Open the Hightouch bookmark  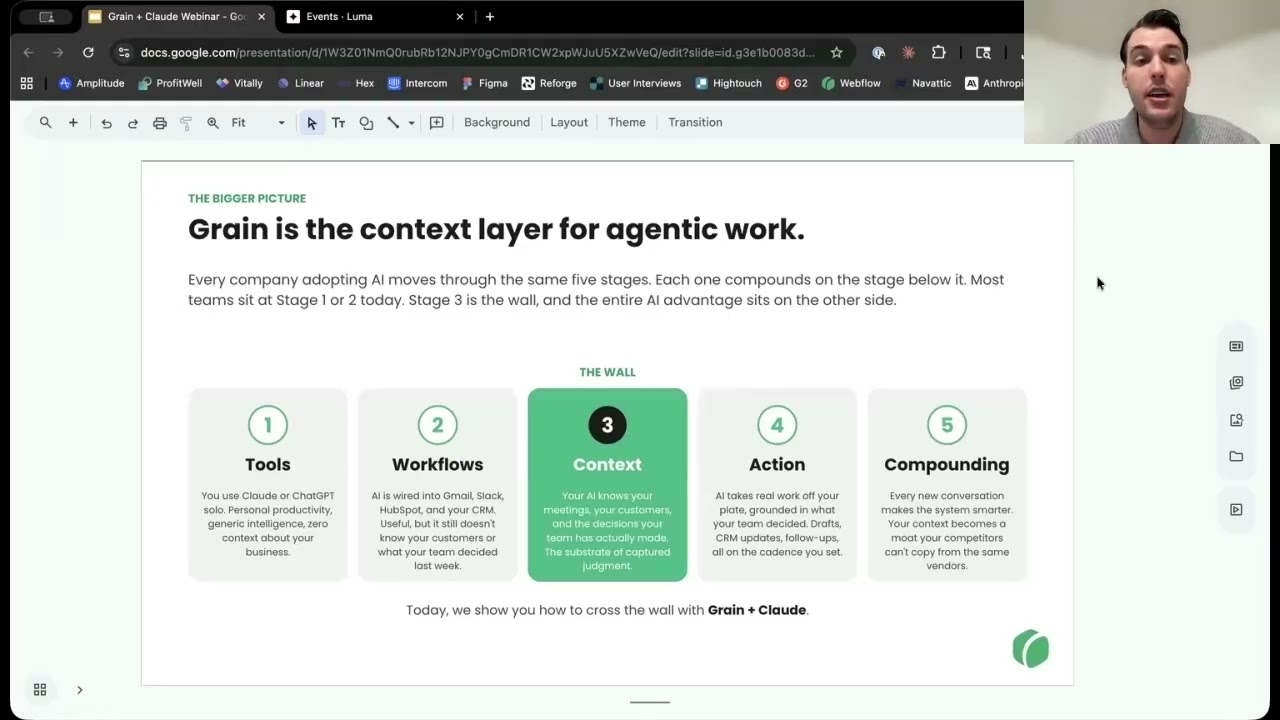(729, 83)
